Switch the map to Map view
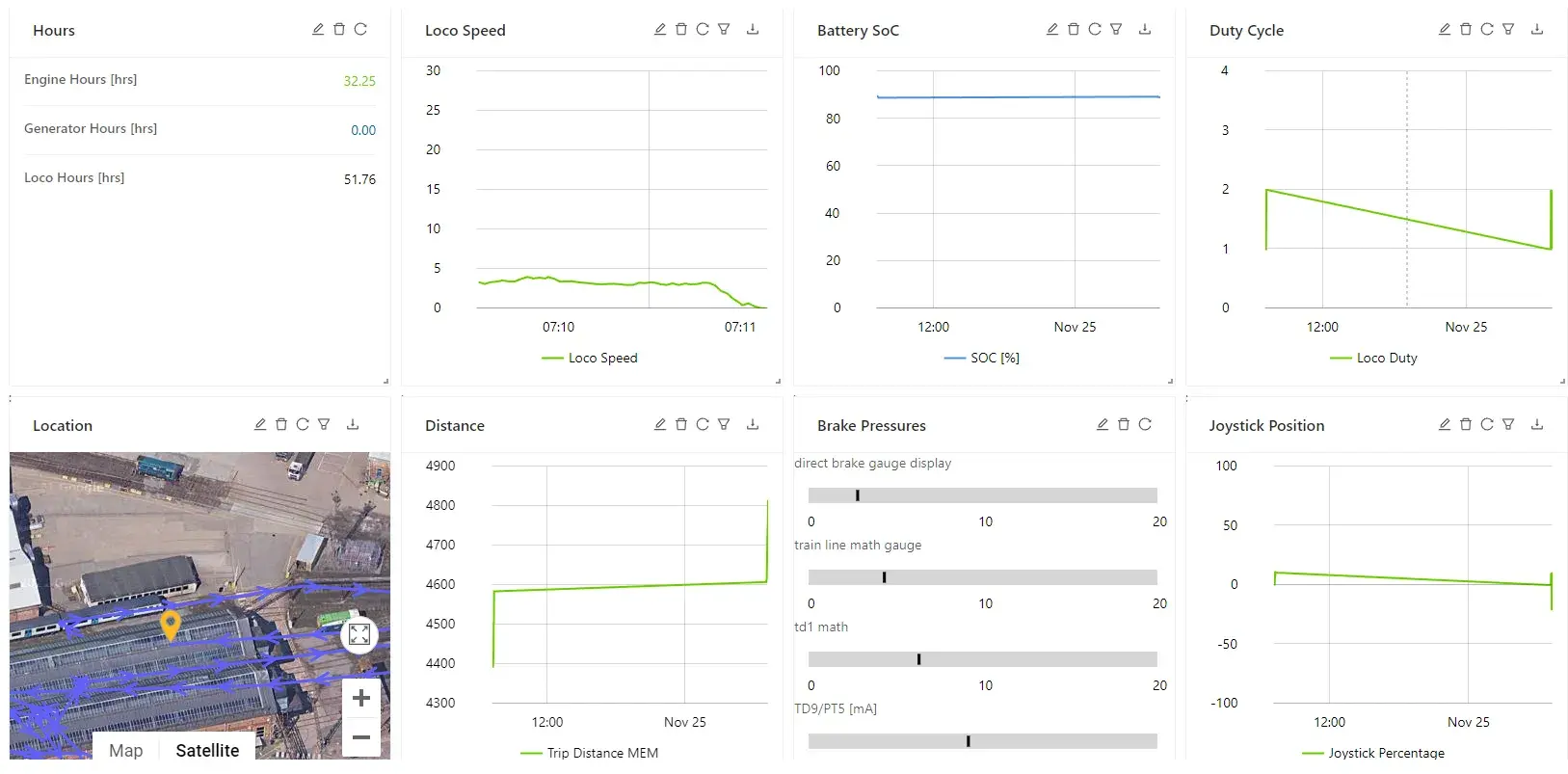Screen dimensions: 1568x774 tap(126, 750)
